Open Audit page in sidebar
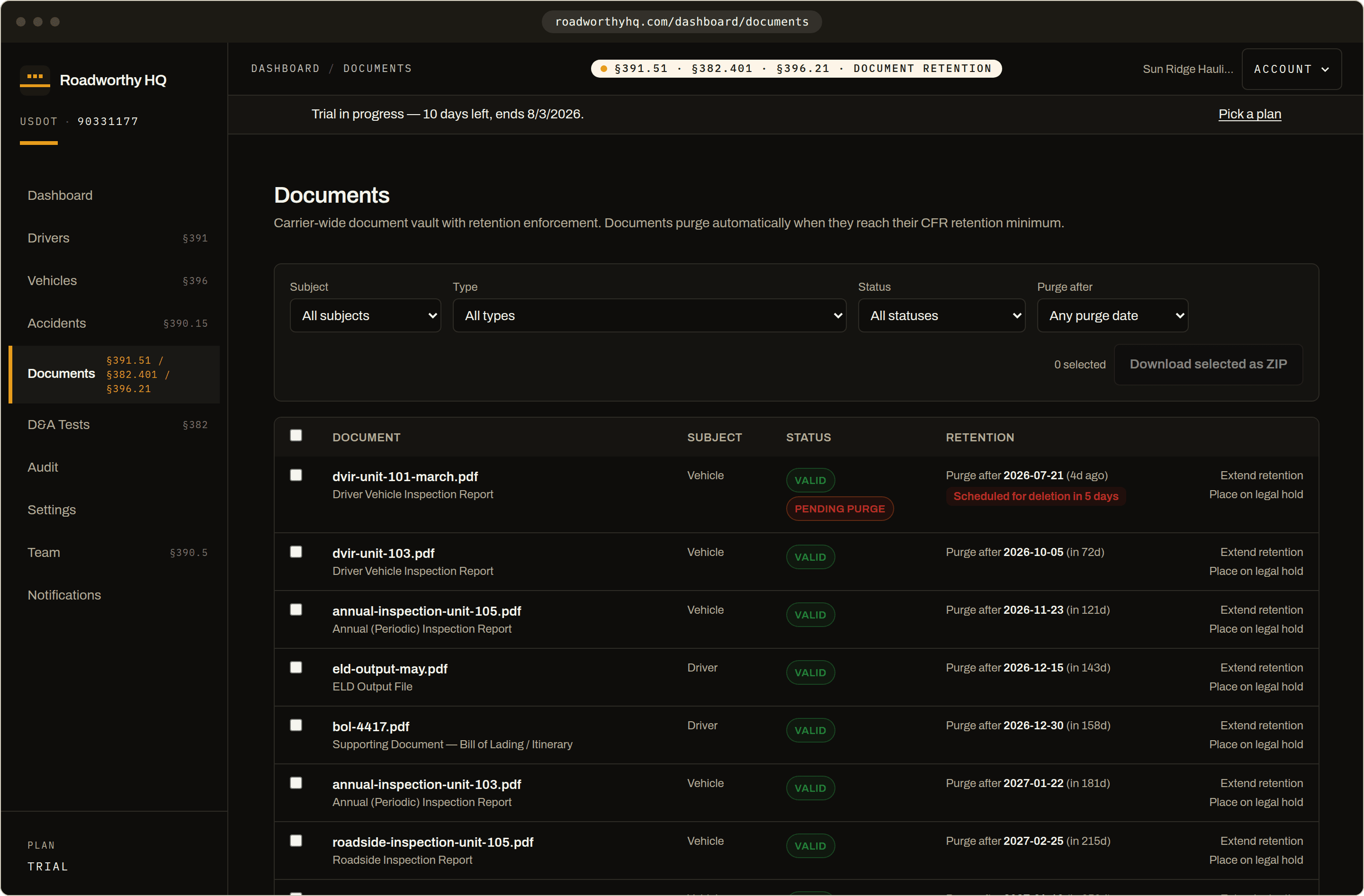Viewport: 1364px width, 896px height. point(115,467)
